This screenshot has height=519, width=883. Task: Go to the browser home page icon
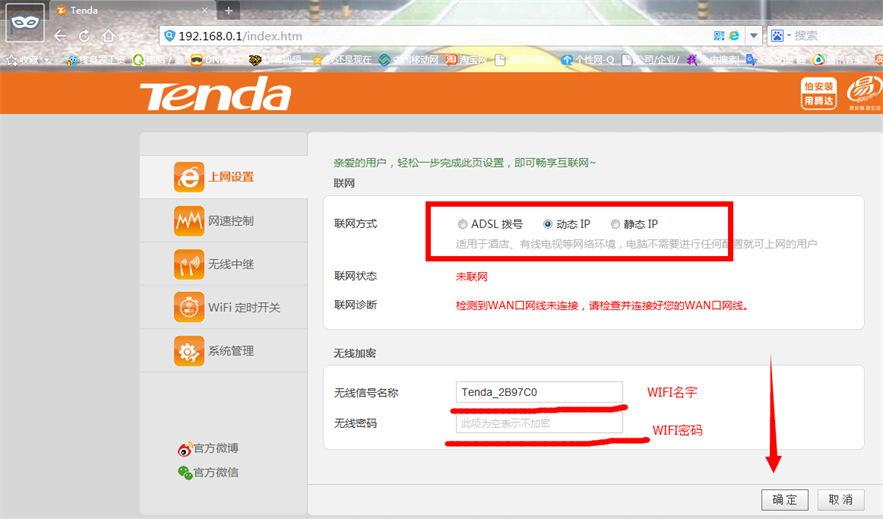click(109, 36)
